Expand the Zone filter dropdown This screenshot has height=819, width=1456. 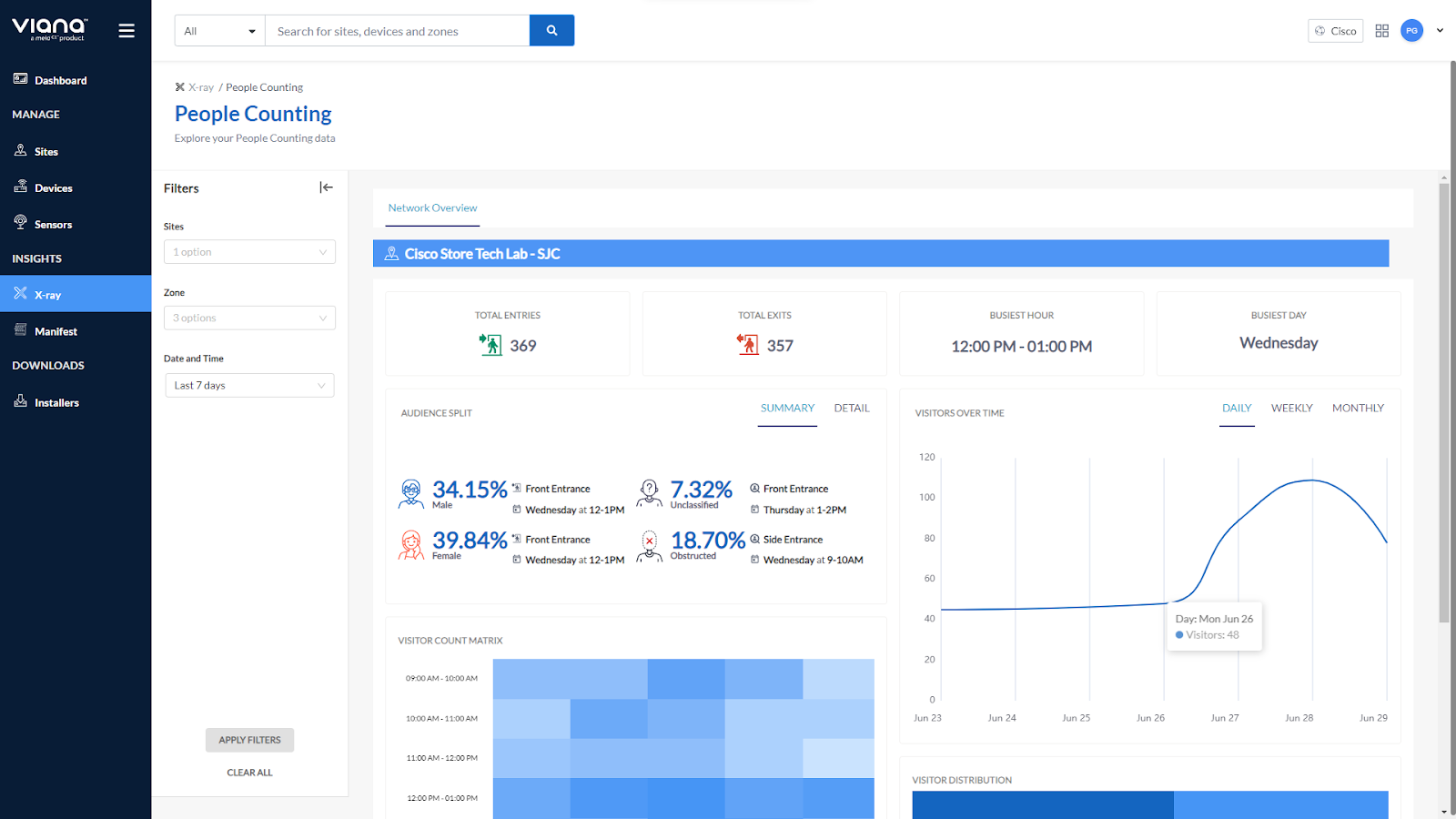click(x=249, y=318)
